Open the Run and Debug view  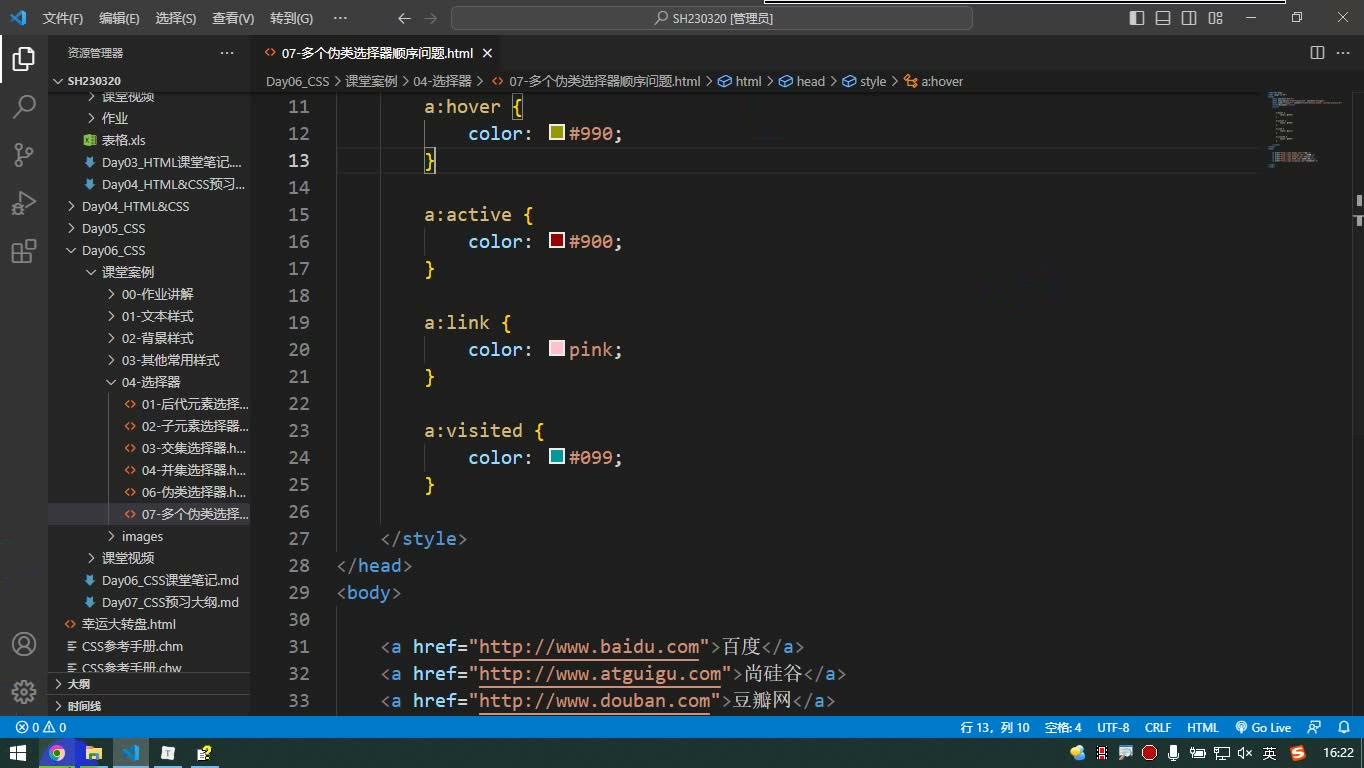[x=24, y=203]
